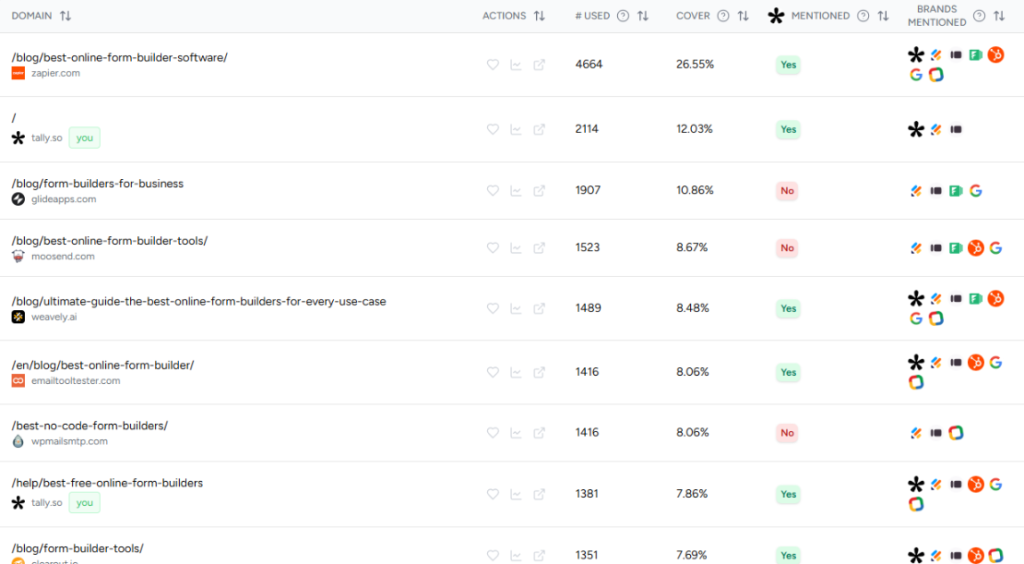Click help icon beside BRANDS MENTIONED header

(979, 16)
